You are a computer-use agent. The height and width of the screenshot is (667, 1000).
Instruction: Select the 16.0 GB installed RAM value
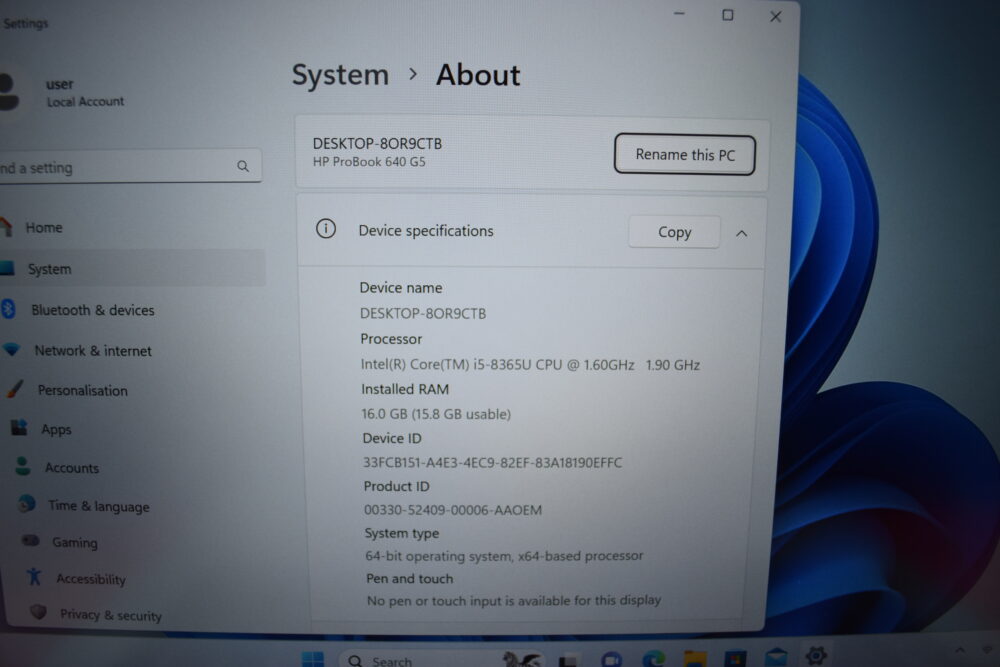click(x=436, y=414)
